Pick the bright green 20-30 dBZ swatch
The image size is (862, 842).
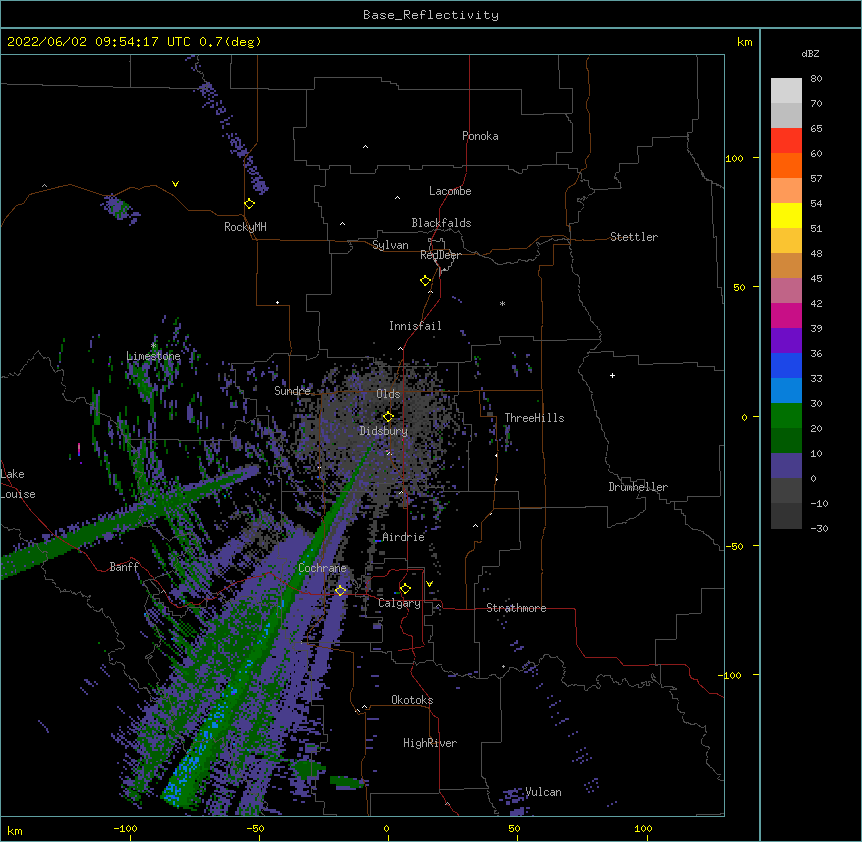point(786,416)
